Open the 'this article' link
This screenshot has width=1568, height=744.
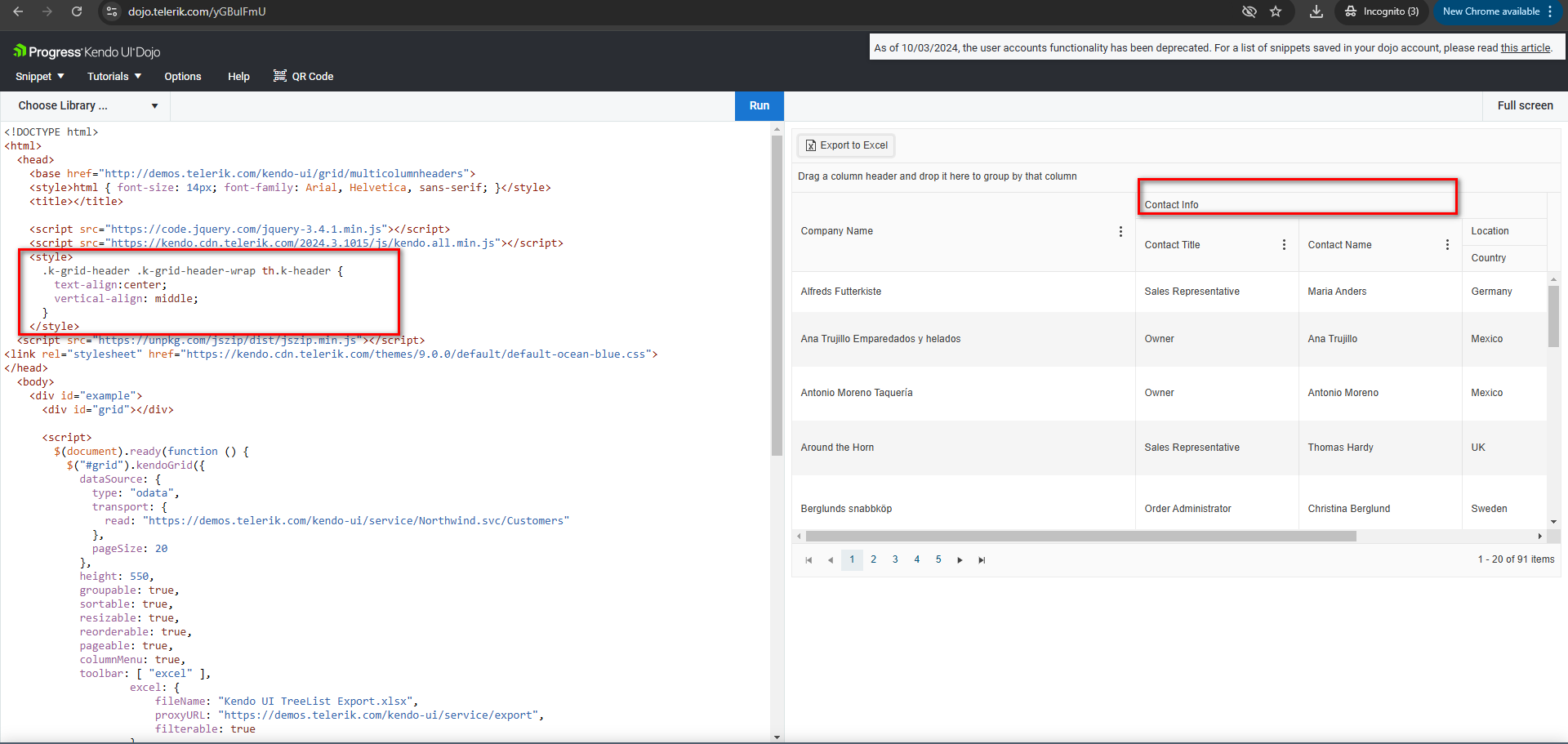point(1525,48)
